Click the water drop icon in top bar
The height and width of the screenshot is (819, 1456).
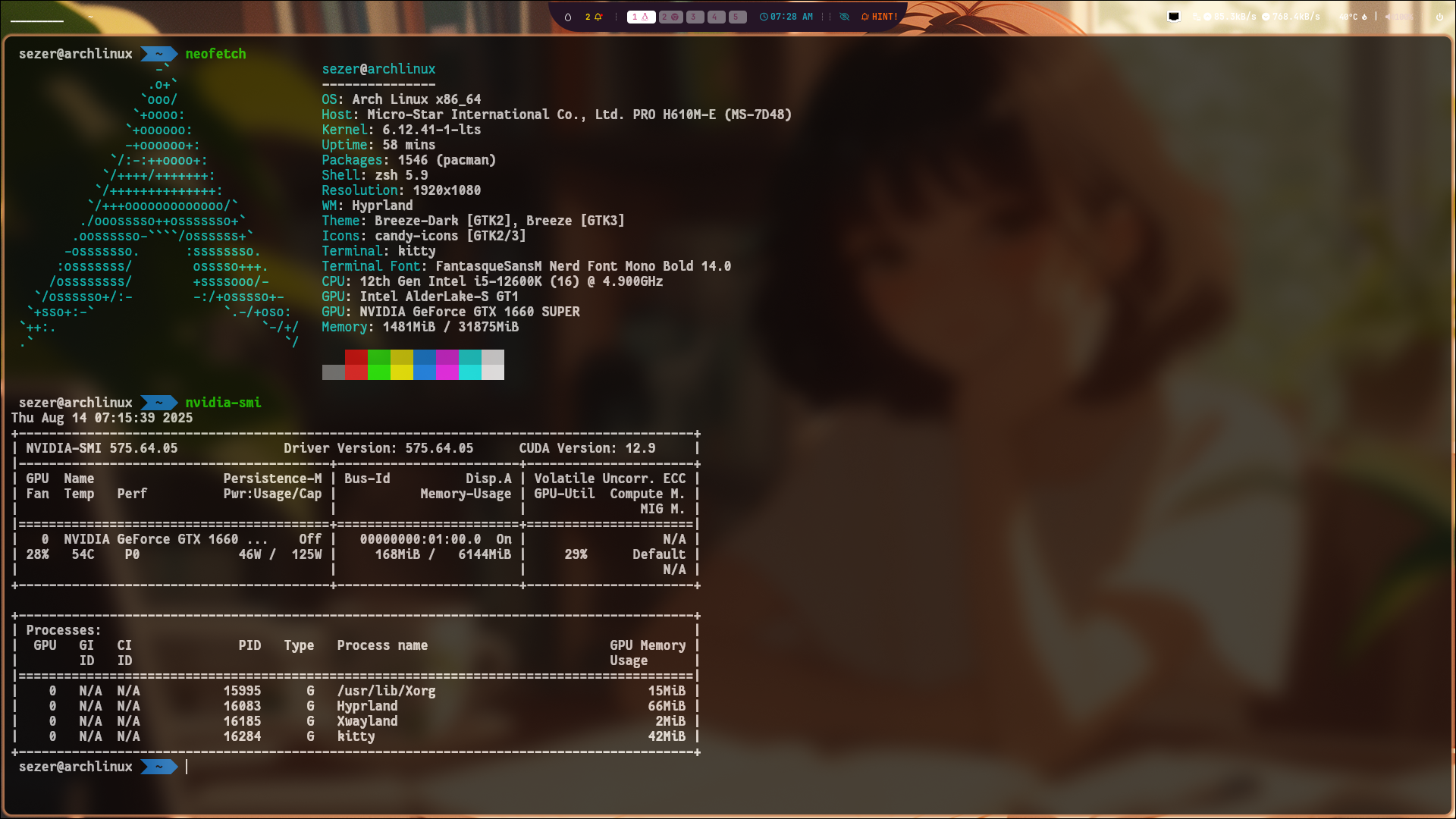pos(567,17)
